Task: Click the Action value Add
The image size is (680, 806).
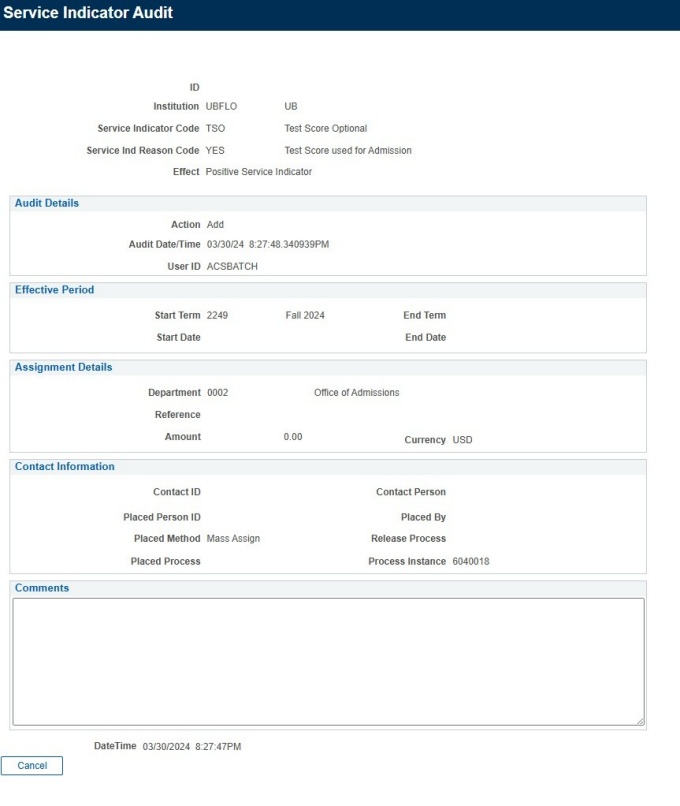Action: tap(215, 225)
